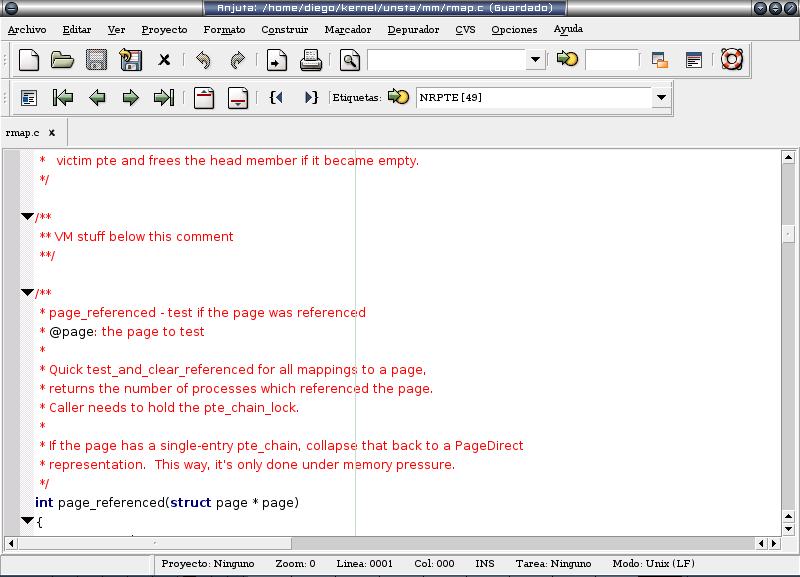
Task: Click the '@page: the page to test' comment line
Action: (x=122, y=332)
